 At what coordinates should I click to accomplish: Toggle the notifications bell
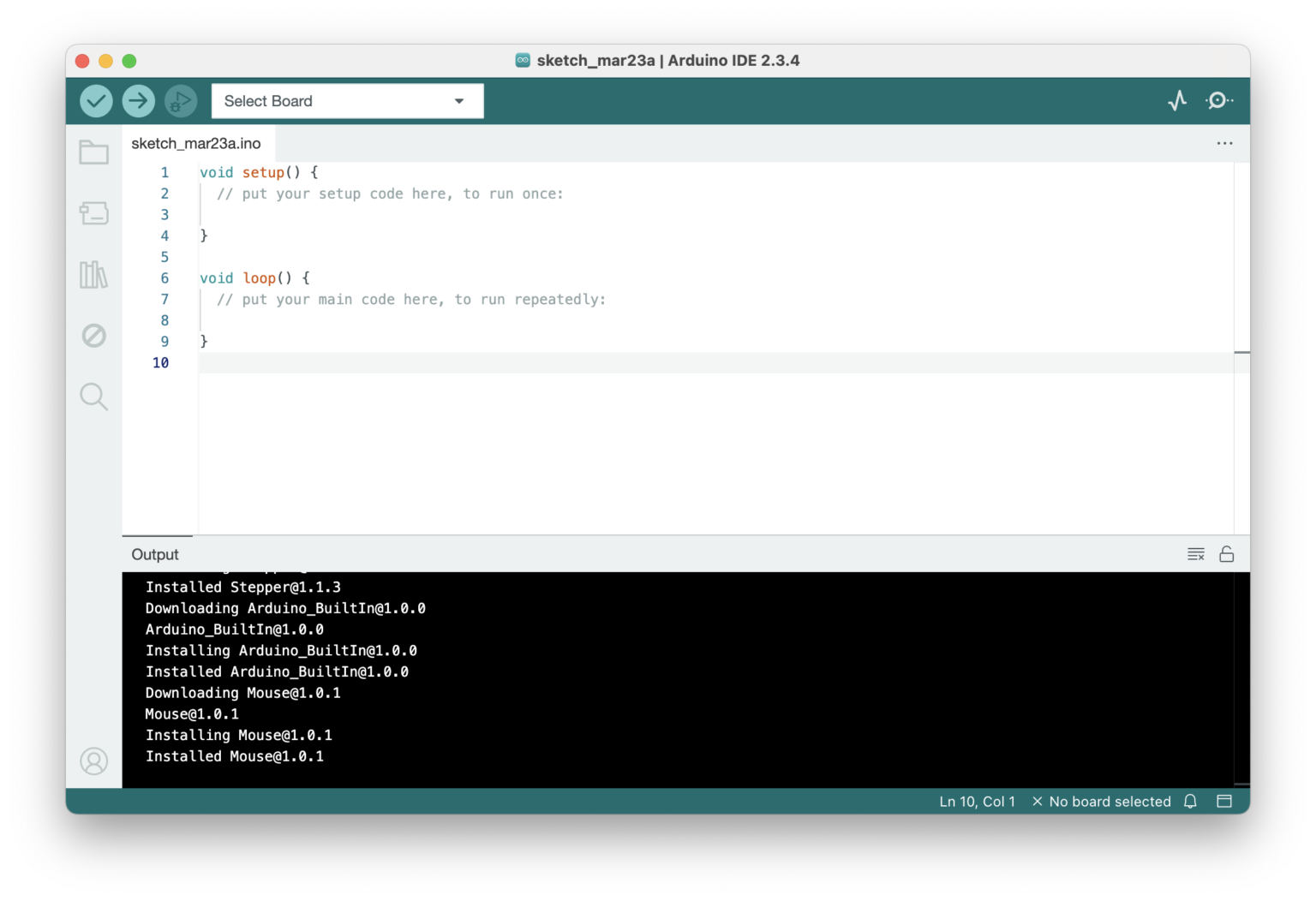[x=1190, y=801]
